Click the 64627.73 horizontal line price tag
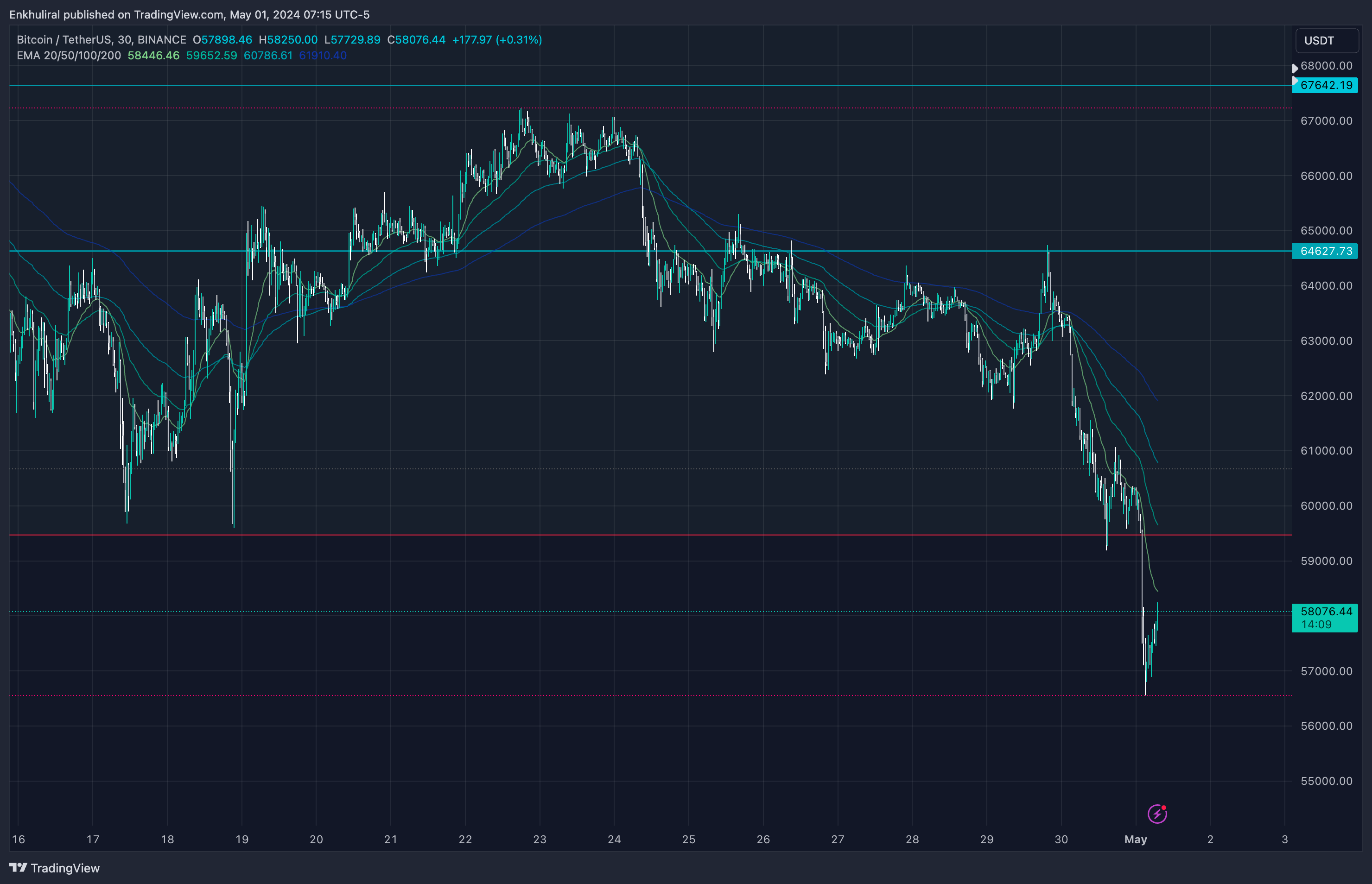 [x=1326, y=252]
